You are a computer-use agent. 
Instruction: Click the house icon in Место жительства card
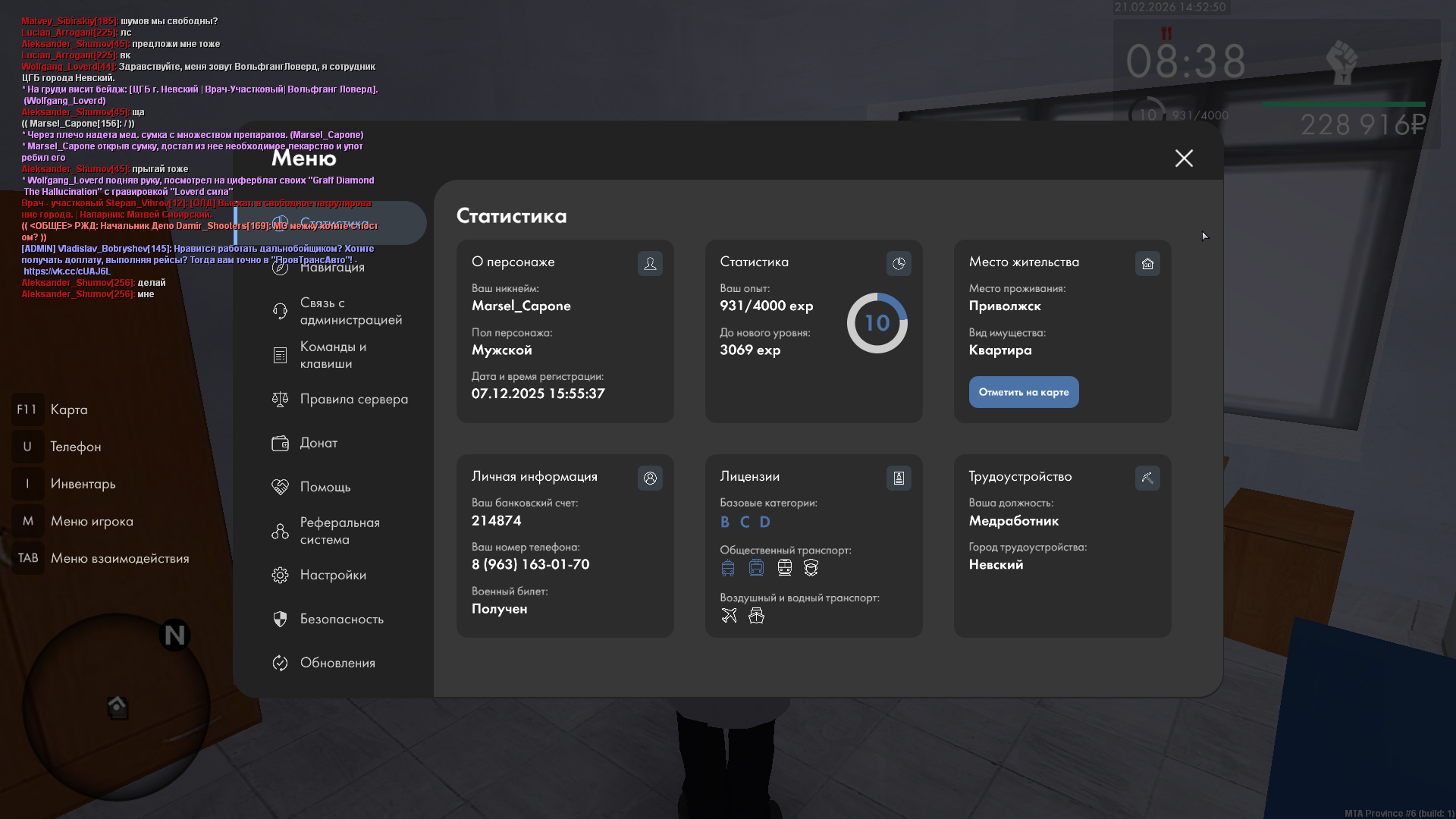(1147, 263)
